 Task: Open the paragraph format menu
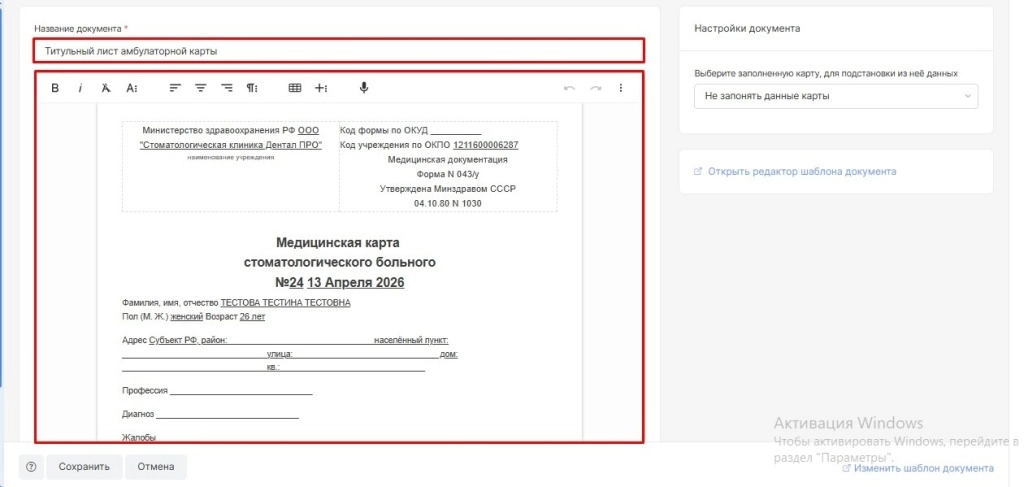click(253, 88)
